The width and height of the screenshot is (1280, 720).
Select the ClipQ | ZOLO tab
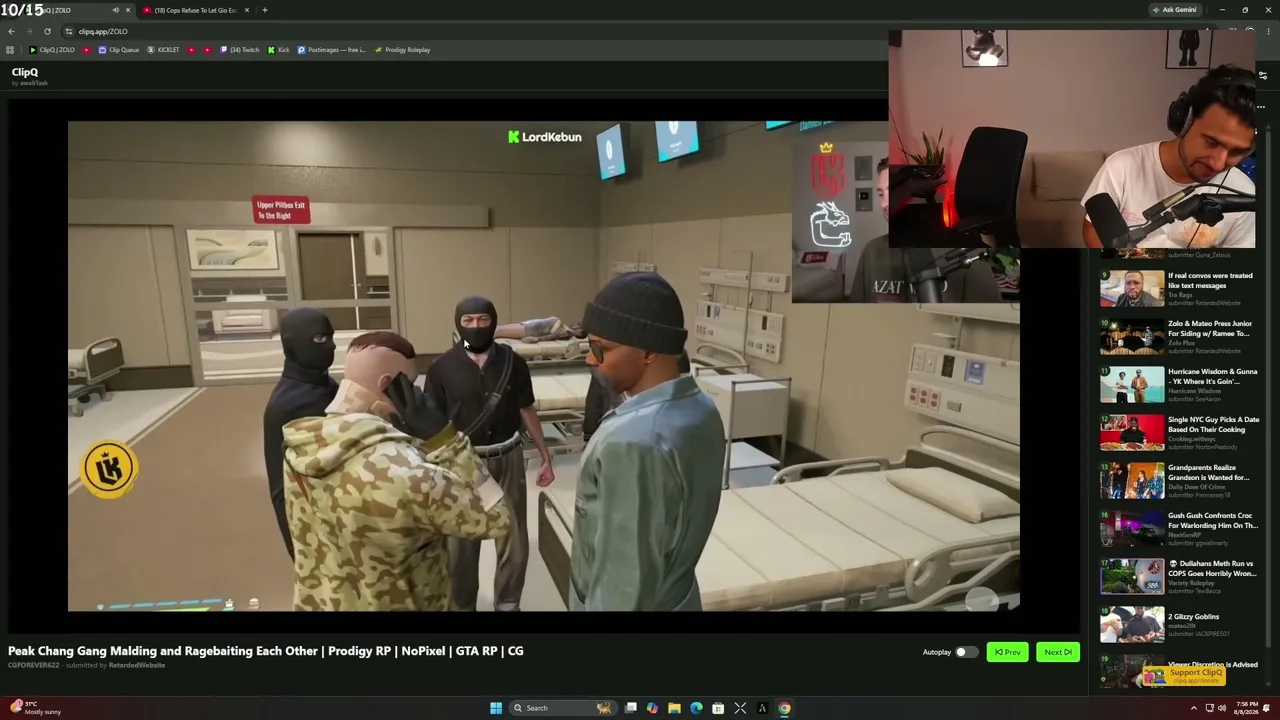(67, 10)
